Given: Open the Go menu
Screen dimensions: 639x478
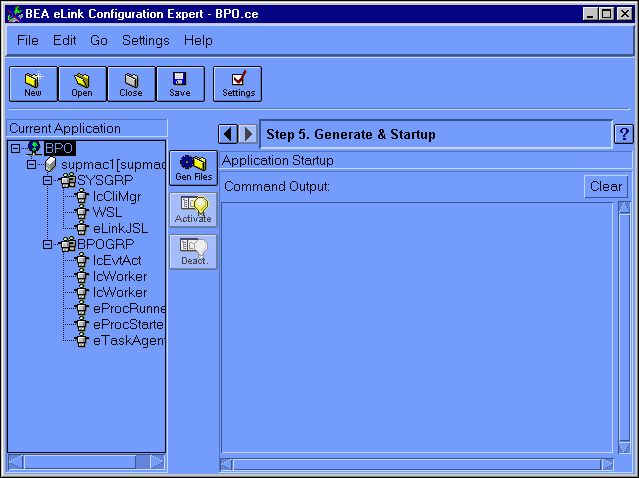Looking at the screenshot, I should (99, 40).
